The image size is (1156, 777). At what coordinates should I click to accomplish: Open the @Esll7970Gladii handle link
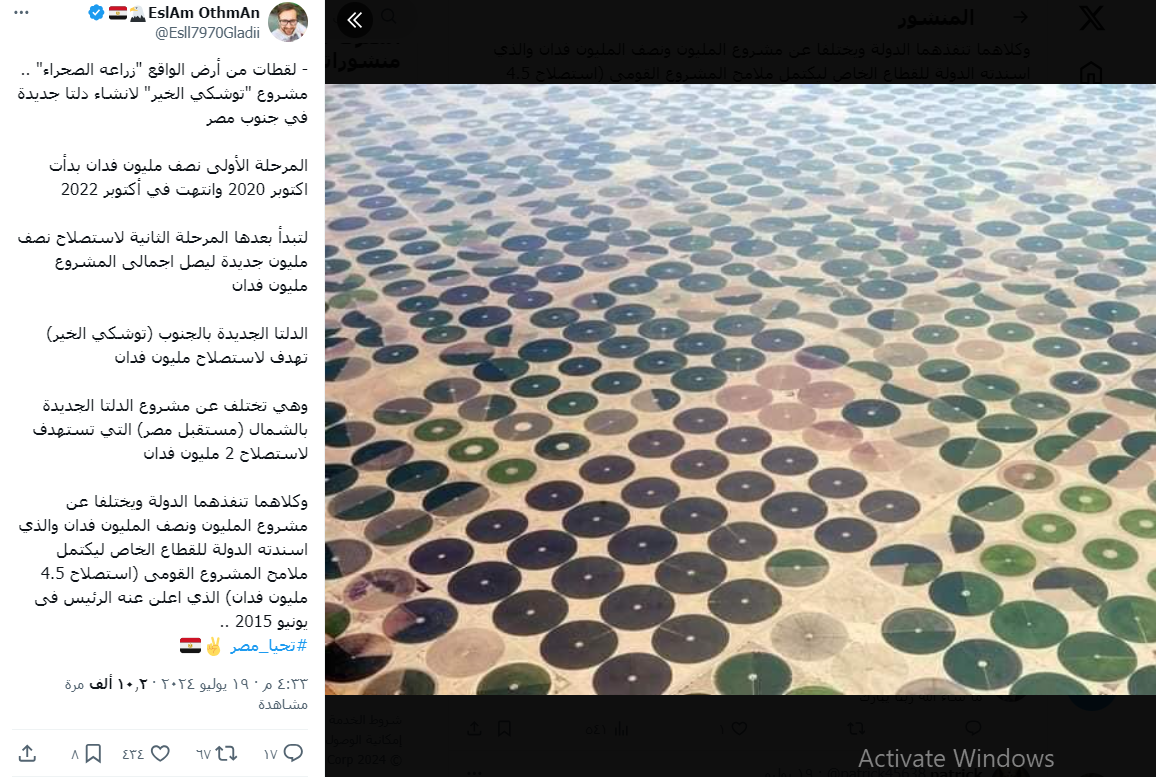click(x=207, y=32)
